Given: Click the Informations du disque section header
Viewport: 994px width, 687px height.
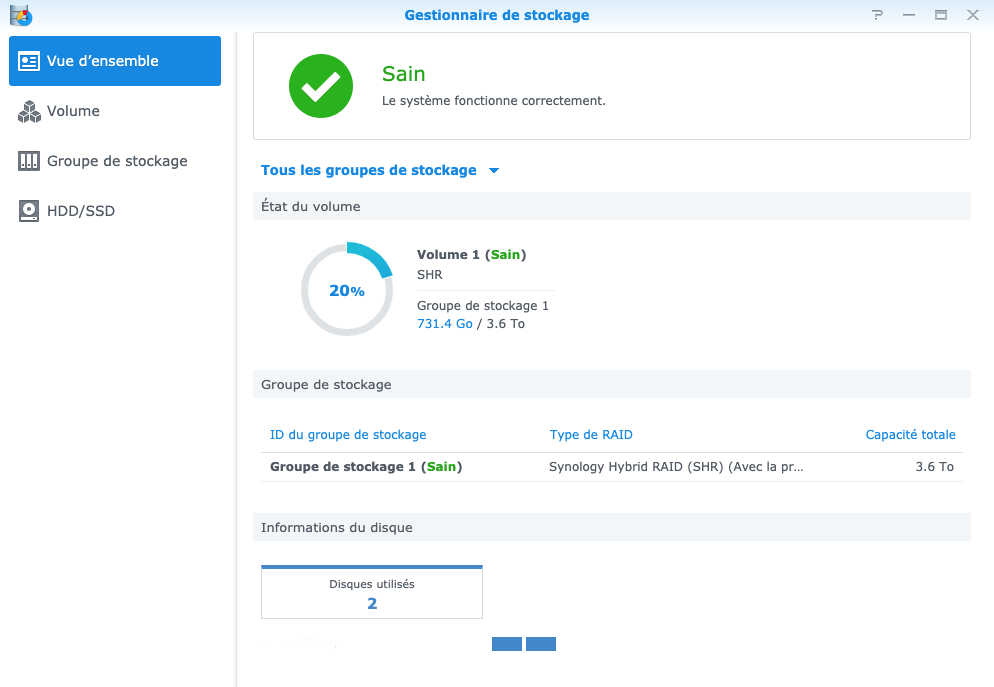Looking at the screenshot, I should tap(612, 527).
